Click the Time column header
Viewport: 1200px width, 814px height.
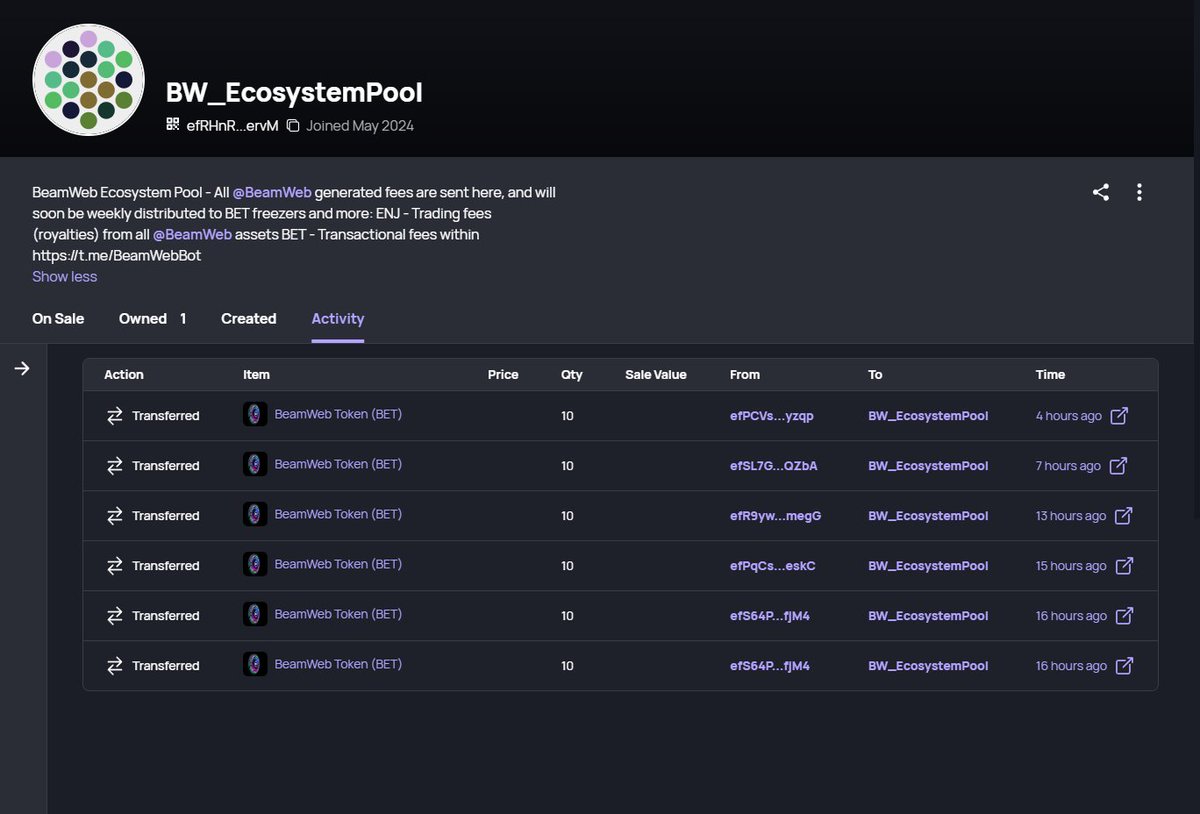(x=1050, y=374)
